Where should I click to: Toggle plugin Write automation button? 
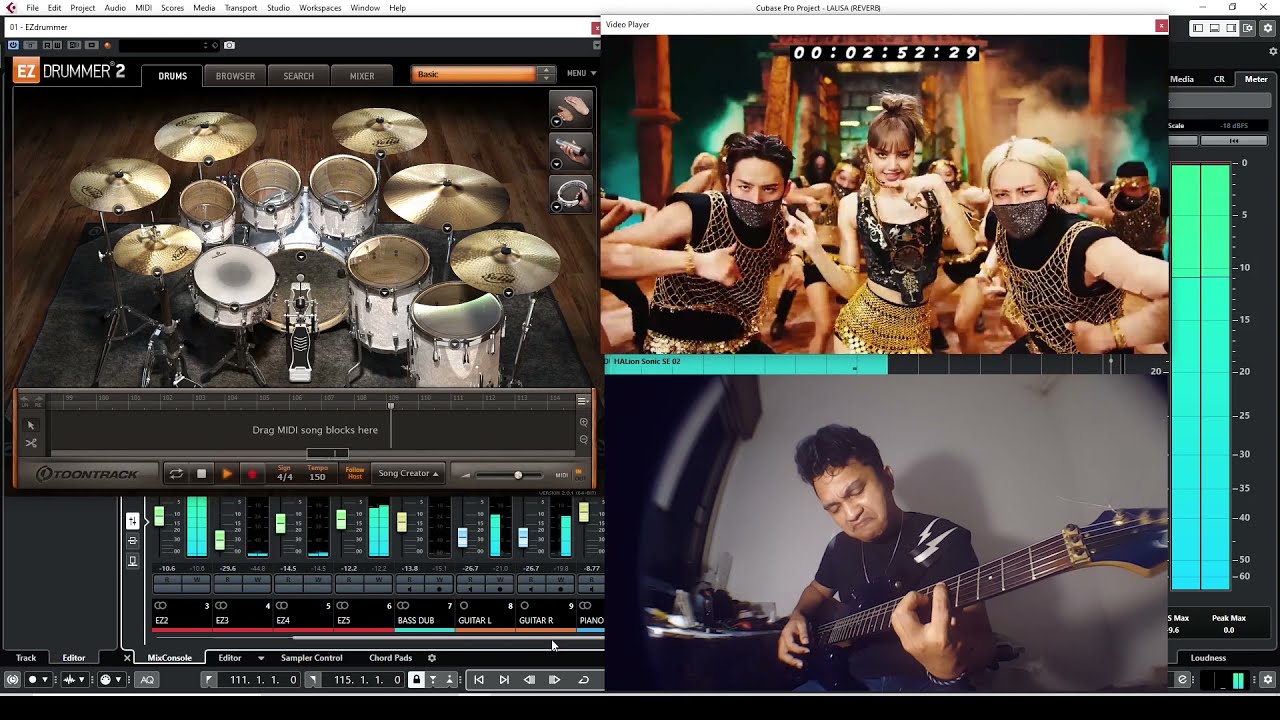pos(59,45)
